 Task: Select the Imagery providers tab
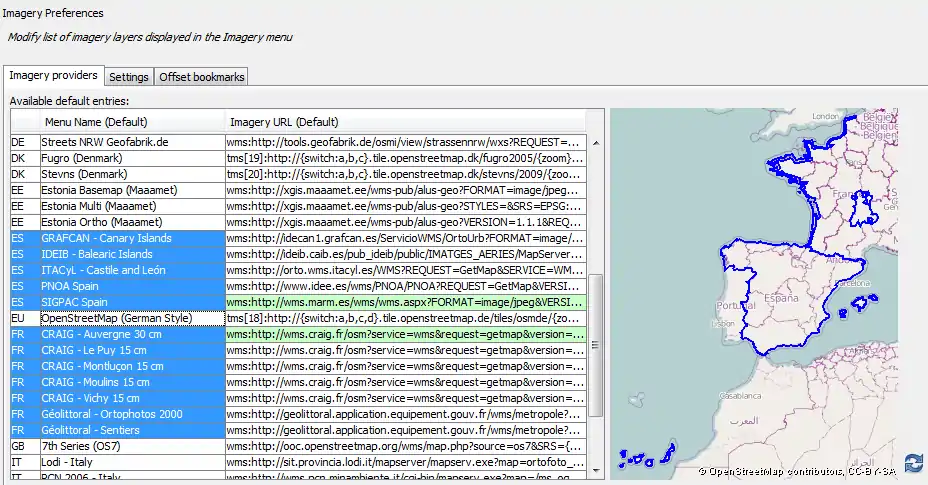[x=54, y=76]
